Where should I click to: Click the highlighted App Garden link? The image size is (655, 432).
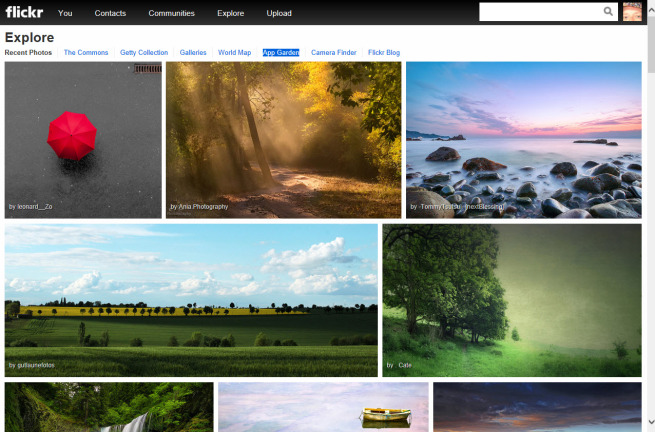pyautogui.click(x=281, y=52)
